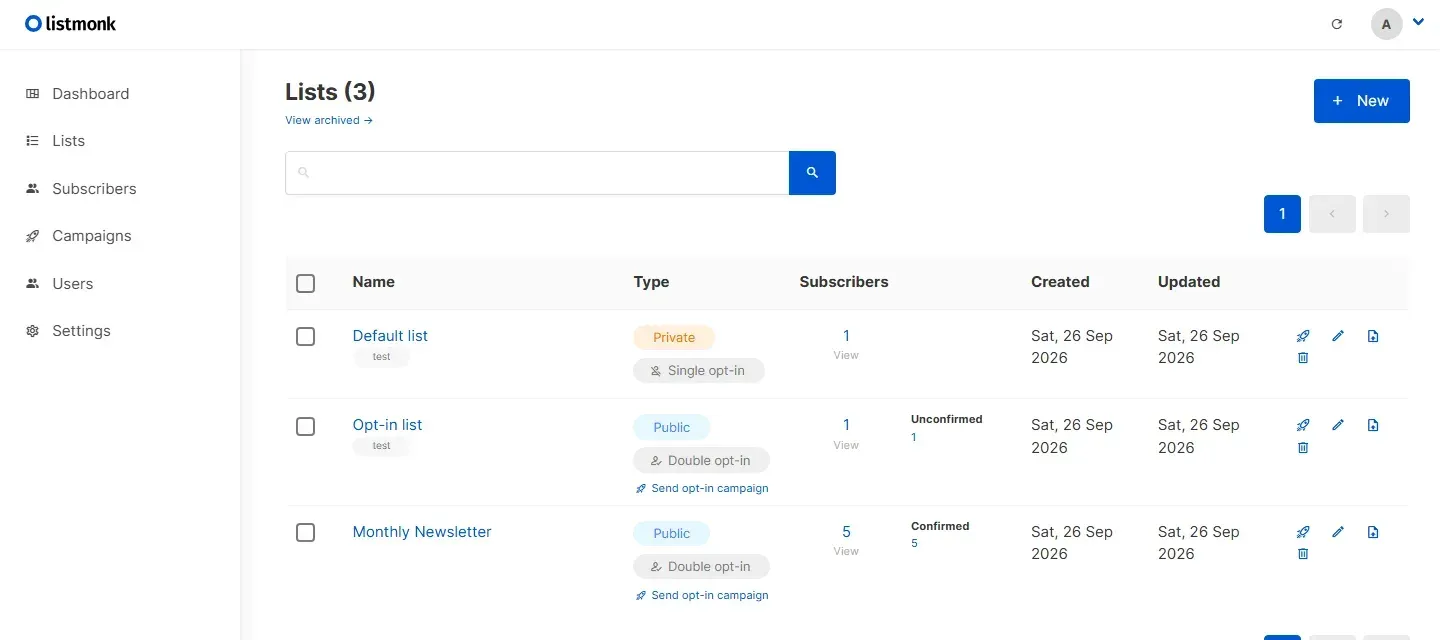Click Double opt-in badge on Opt-in list
This screenshot has height=640, width=1440.
701,461
